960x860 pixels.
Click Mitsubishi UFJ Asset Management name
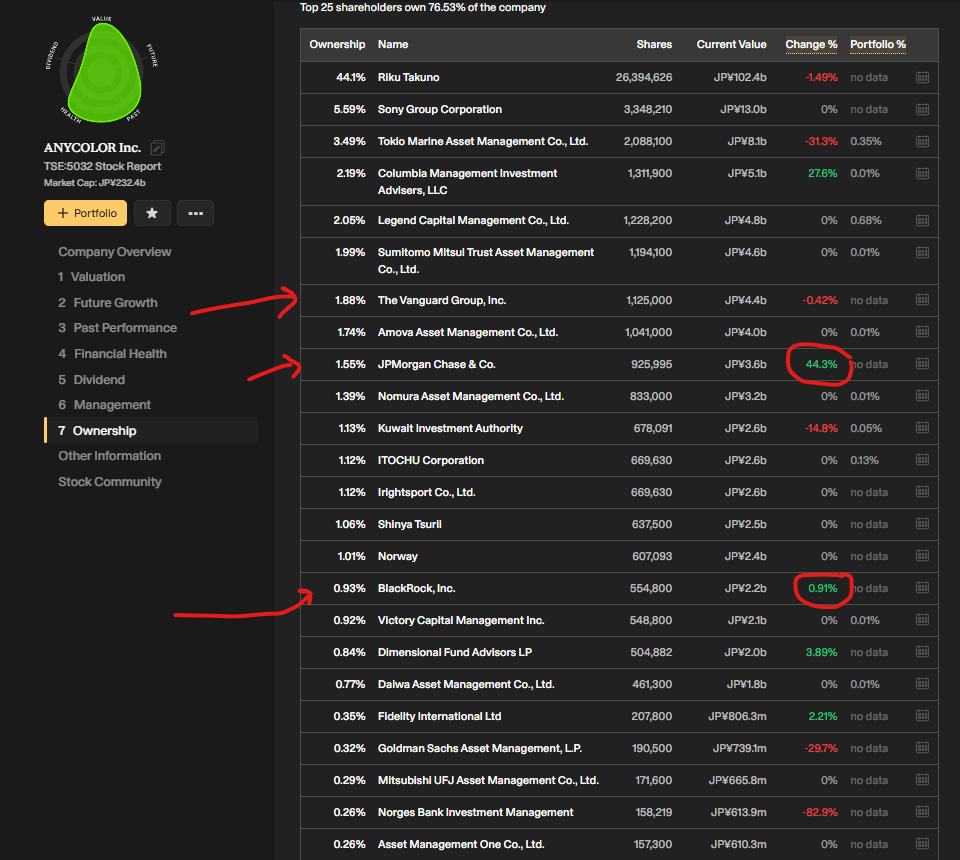488,780
